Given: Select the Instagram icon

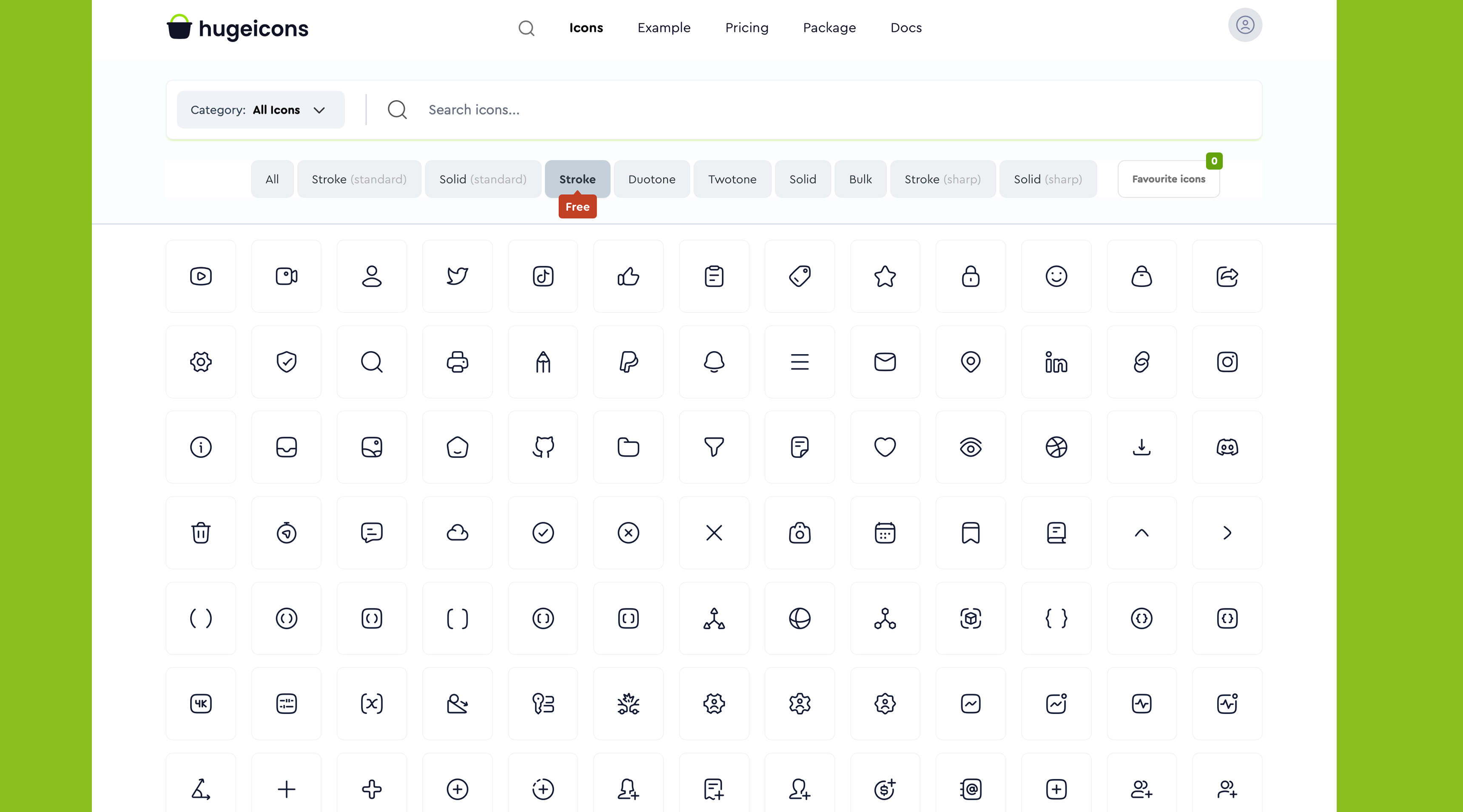Looking at the screenshot, I should [1227, 362].
